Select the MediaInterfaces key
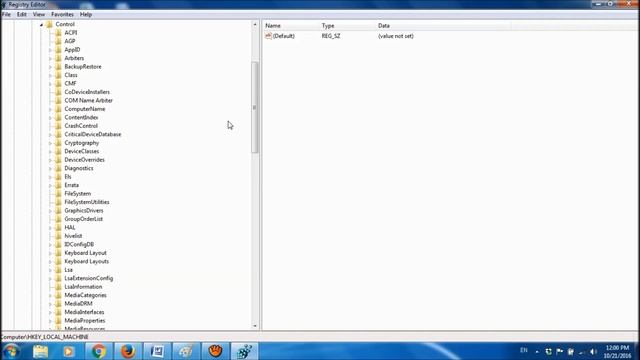Image resolution: width=640 pixels, height=360 pixels. pos(84,312)
